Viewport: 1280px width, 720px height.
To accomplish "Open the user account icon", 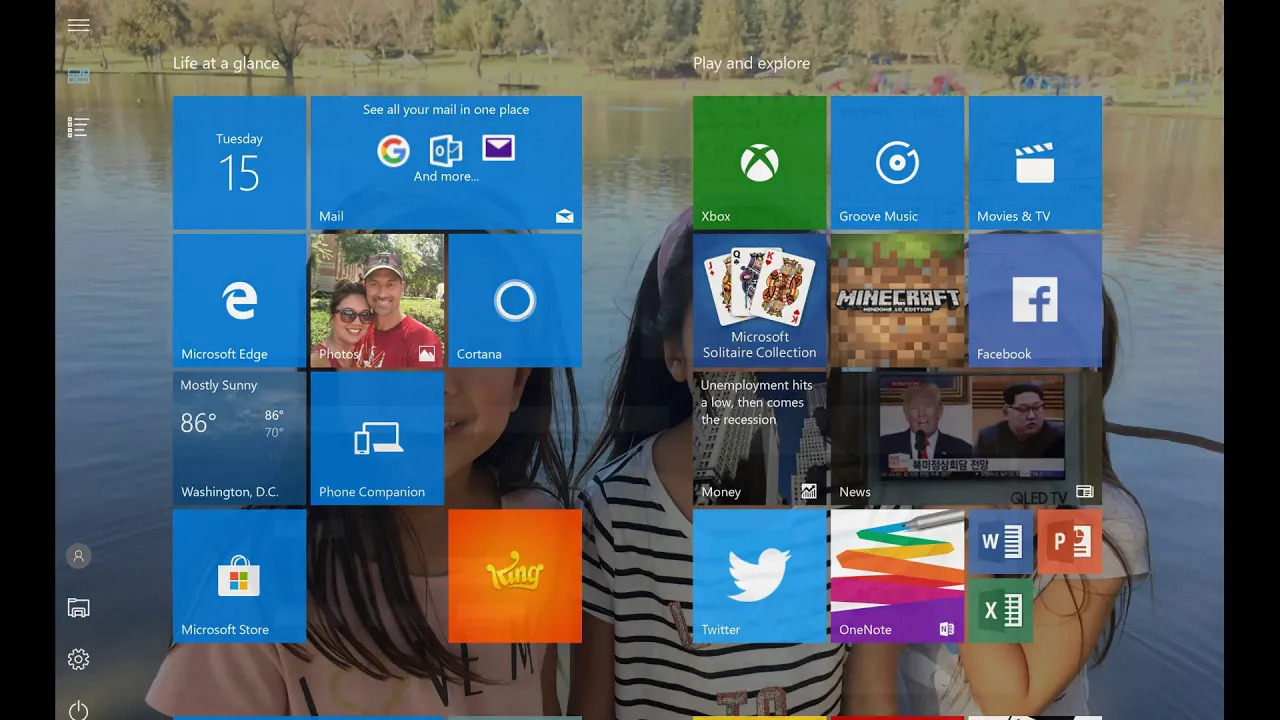I will pos(78,556).
